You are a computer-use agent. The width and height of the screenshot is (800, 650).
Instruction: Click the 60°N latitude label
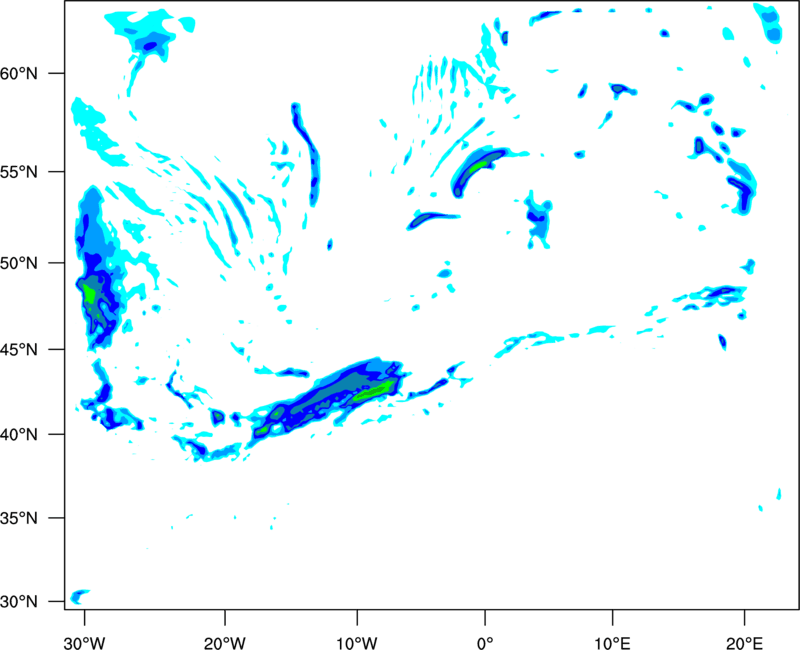pyautogui.click(x=19, y=74)
